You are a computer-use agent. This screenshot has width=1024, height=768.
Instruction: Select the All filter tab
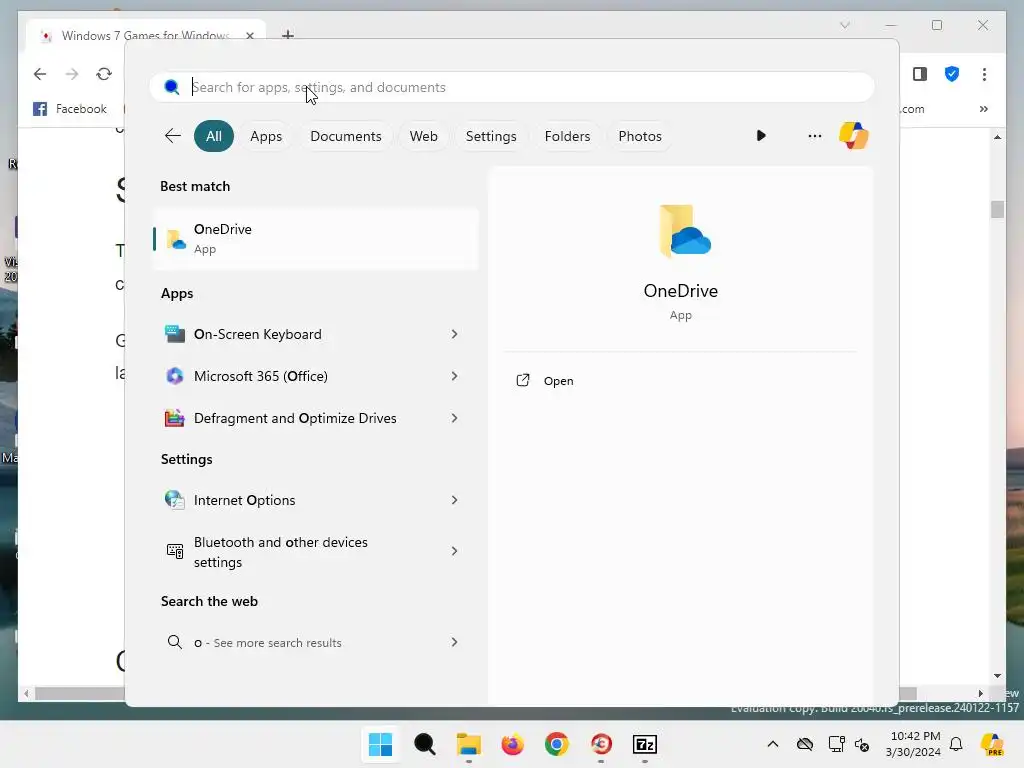point(214,136)
